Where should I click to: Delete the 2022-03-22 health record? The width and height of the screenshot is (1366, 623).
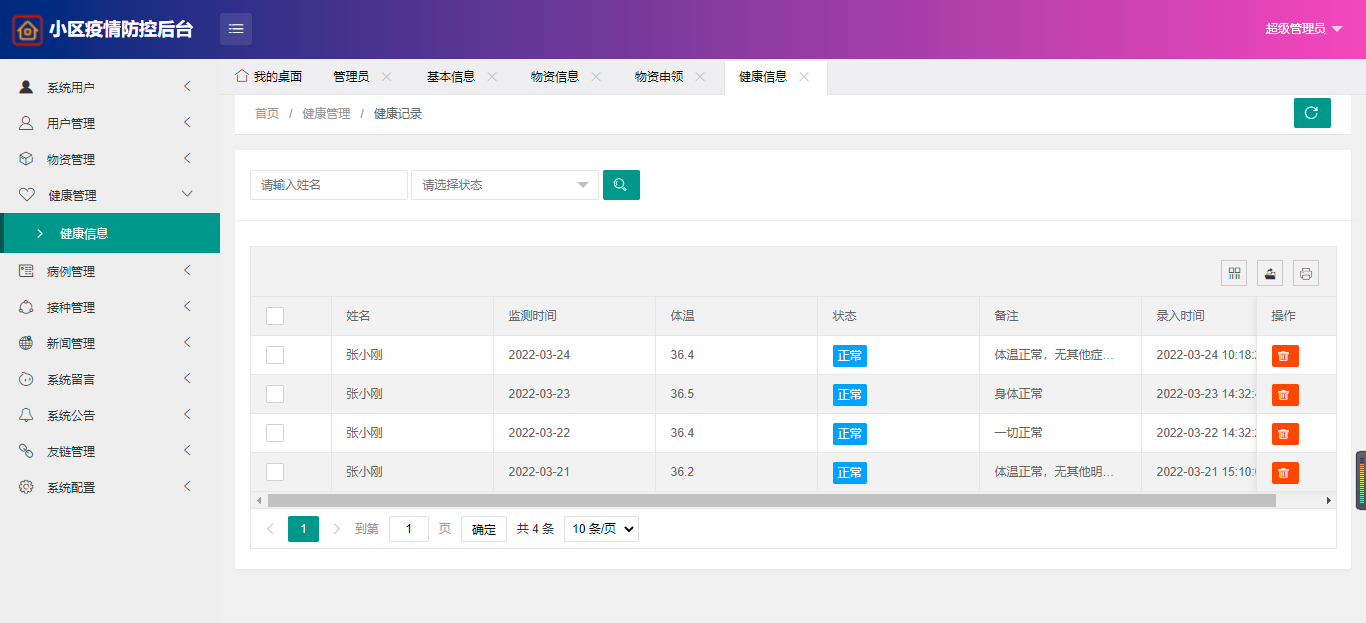pos(1285,434)
